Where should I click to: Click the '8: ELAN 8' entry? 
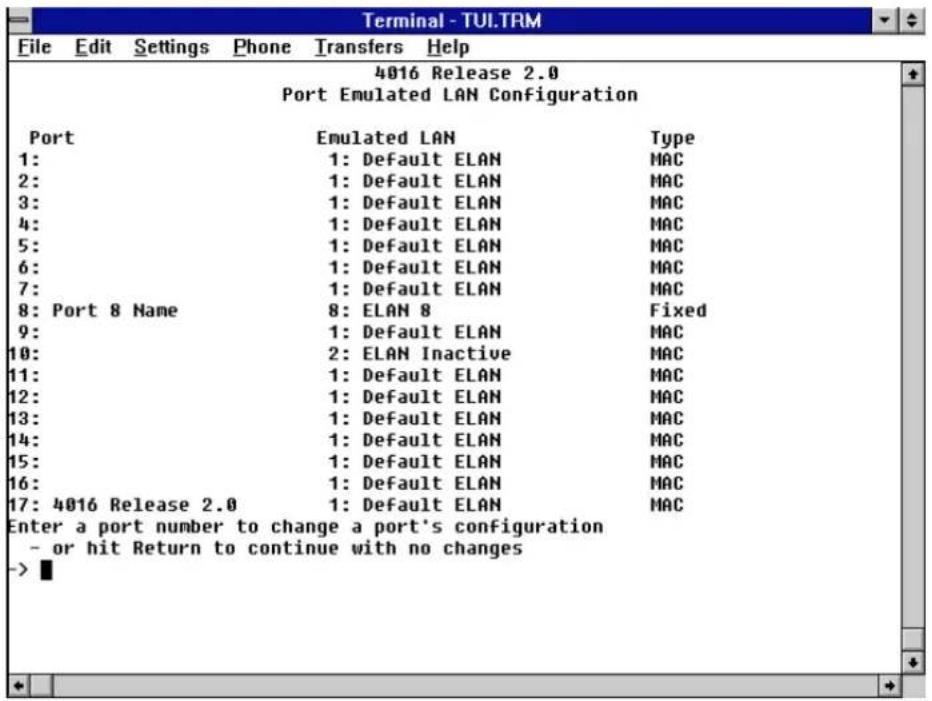[x=380, y=310]
